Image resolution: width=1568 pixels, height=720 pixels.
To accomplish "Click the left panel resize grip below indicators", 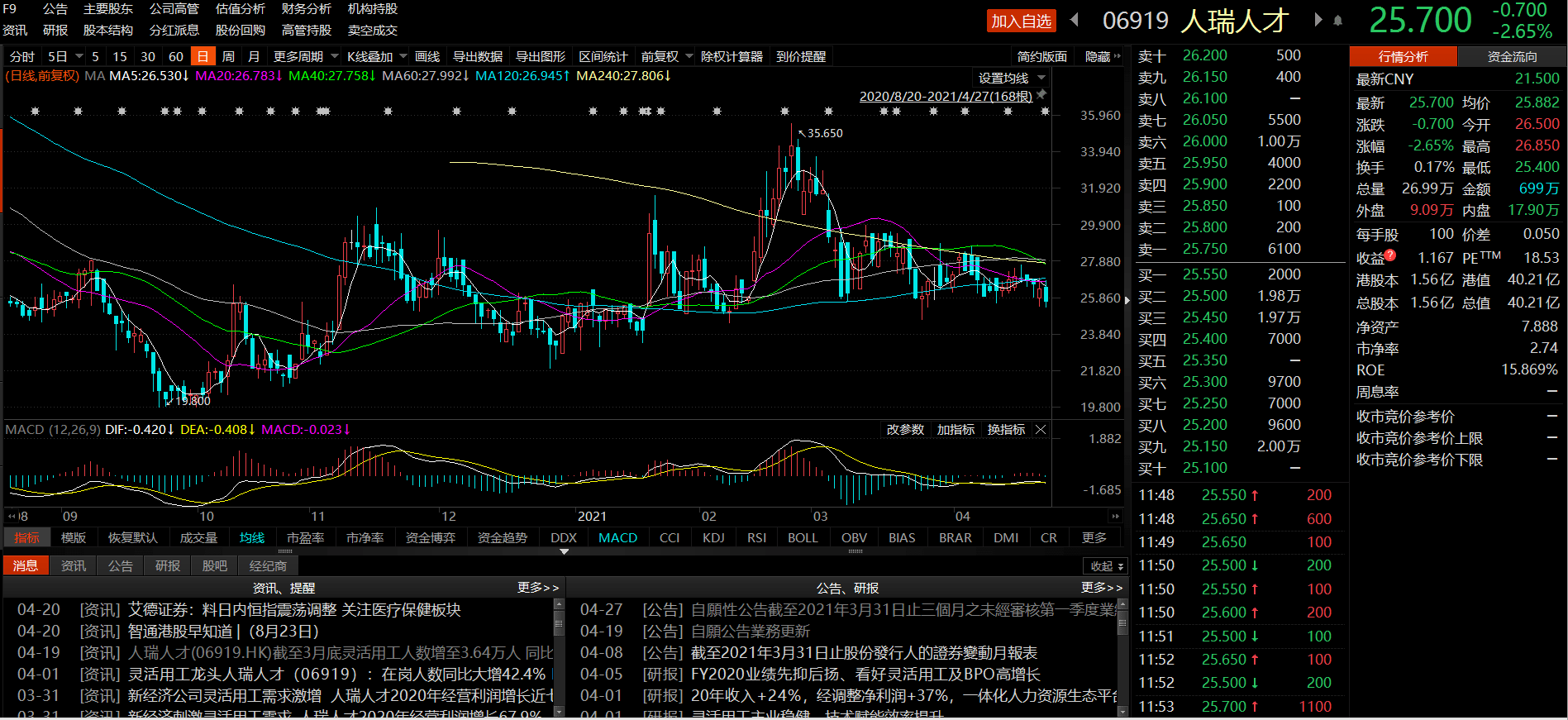I will pos(284,551).
